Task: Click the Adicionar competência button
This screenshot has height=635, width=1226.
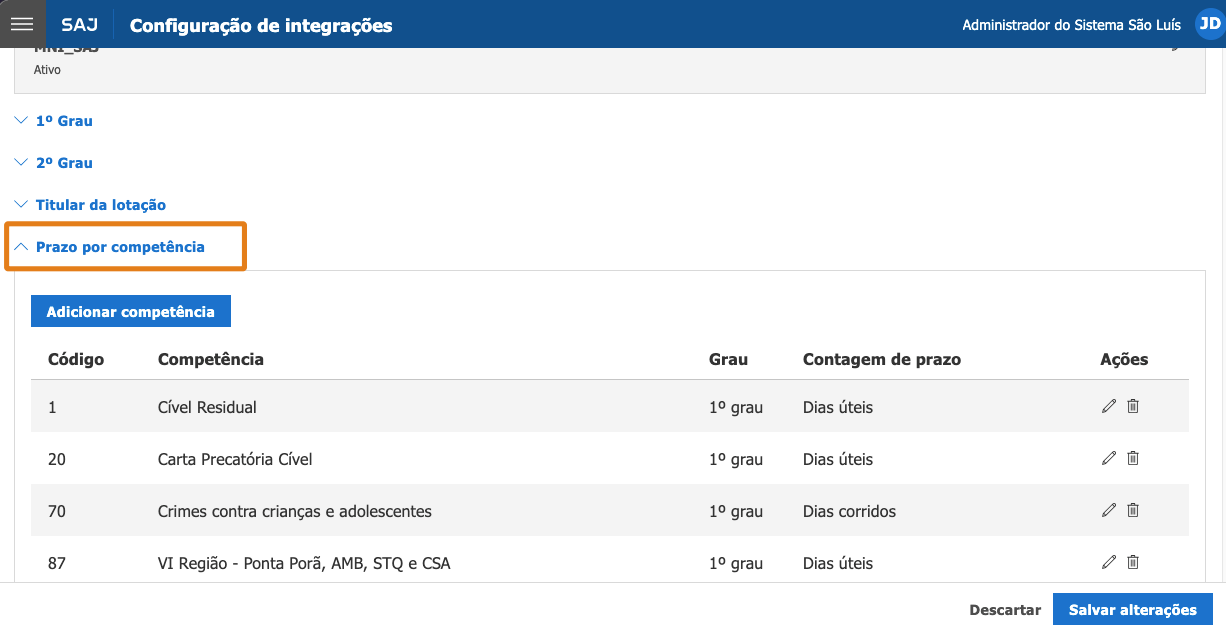Action: click(131, 311)
